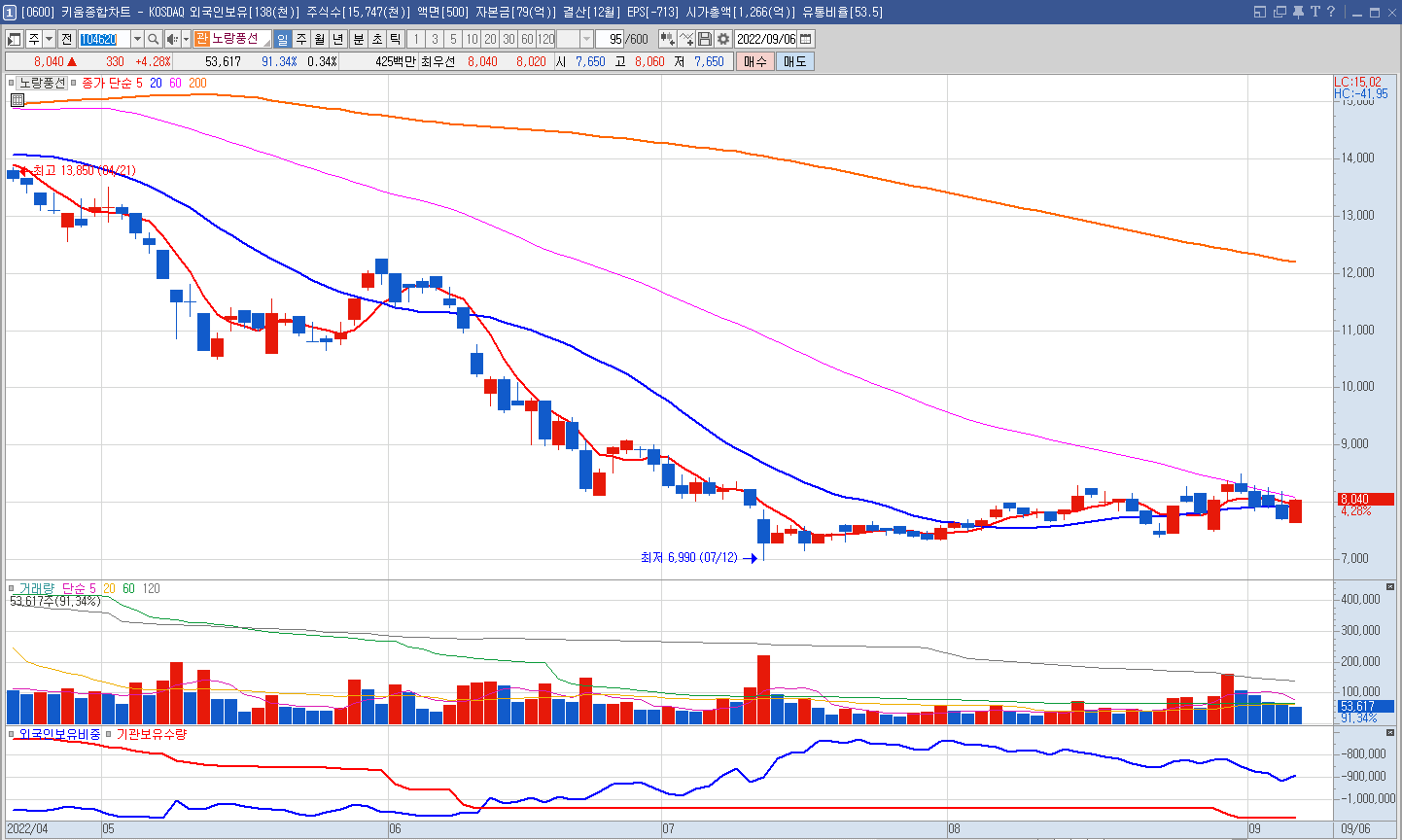Select the 초 second period toggle
Image resolution: width=1402 pixels, height=840 pixels.
click(377, 39)
